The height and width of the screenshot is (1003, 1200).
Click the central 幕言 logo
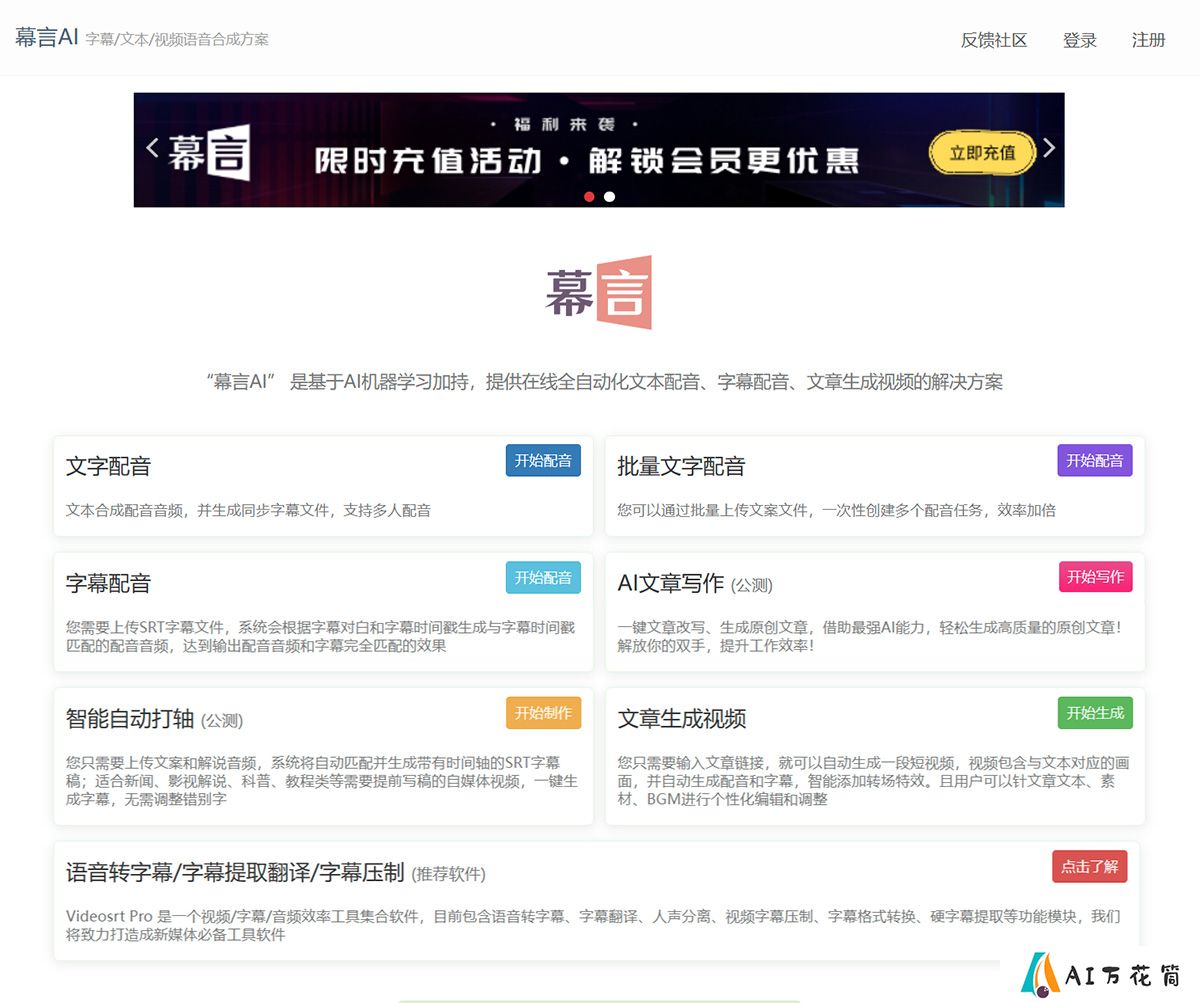pyautogui.click(x=599, y=292)
